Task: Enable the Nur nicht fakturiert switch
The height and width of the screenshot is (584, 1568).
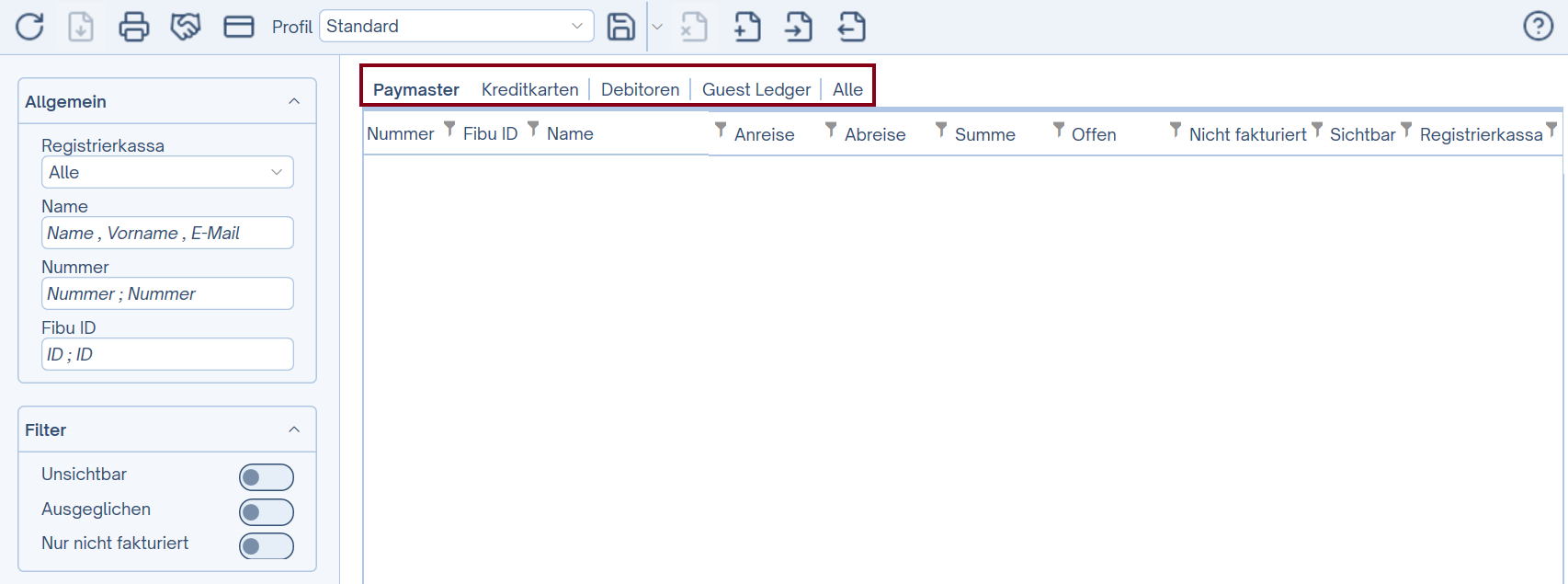Action: pyautogui.click(x=267, y=546)
